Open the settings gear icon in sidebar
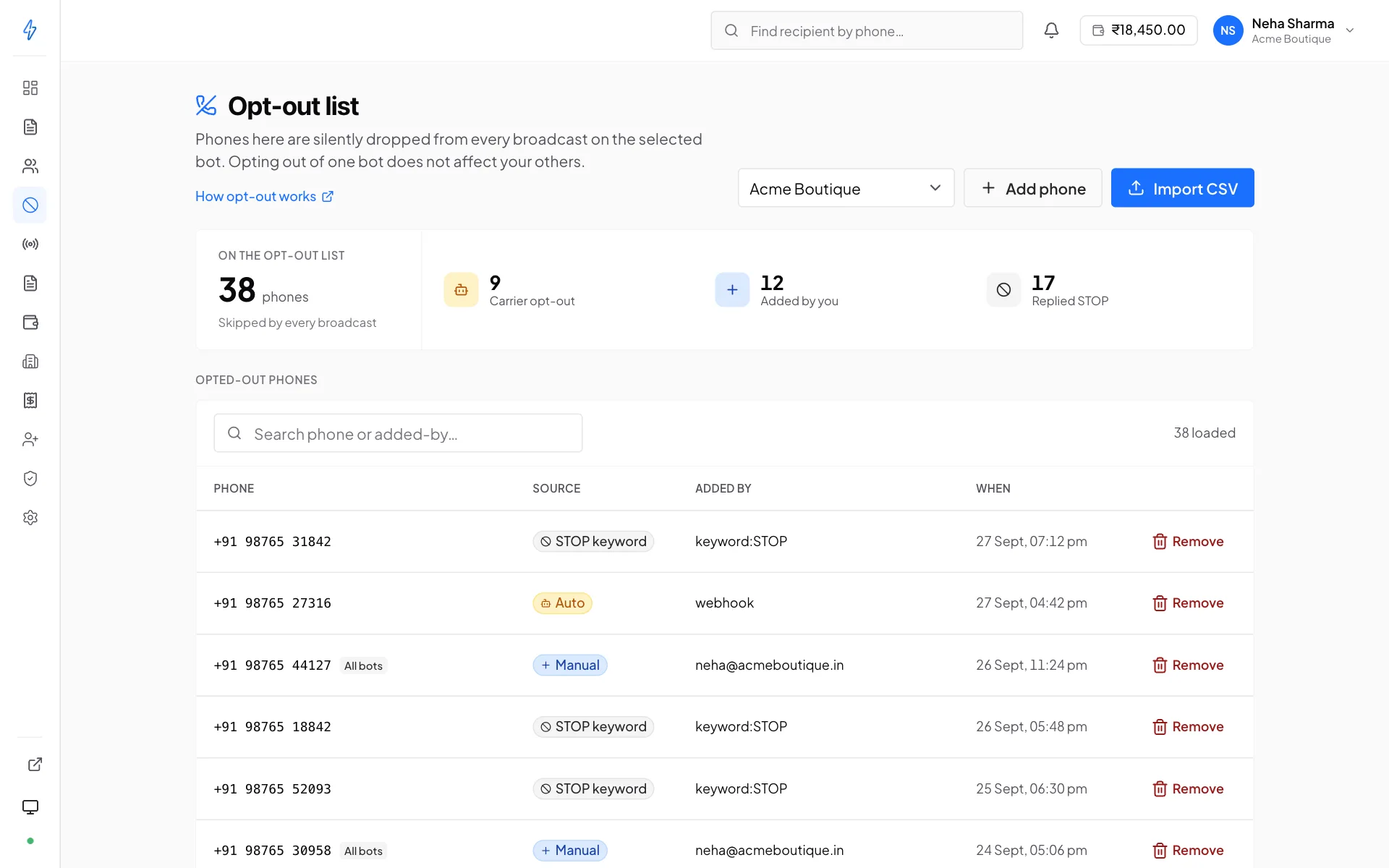1389x868 pixels. click(30, 517)
